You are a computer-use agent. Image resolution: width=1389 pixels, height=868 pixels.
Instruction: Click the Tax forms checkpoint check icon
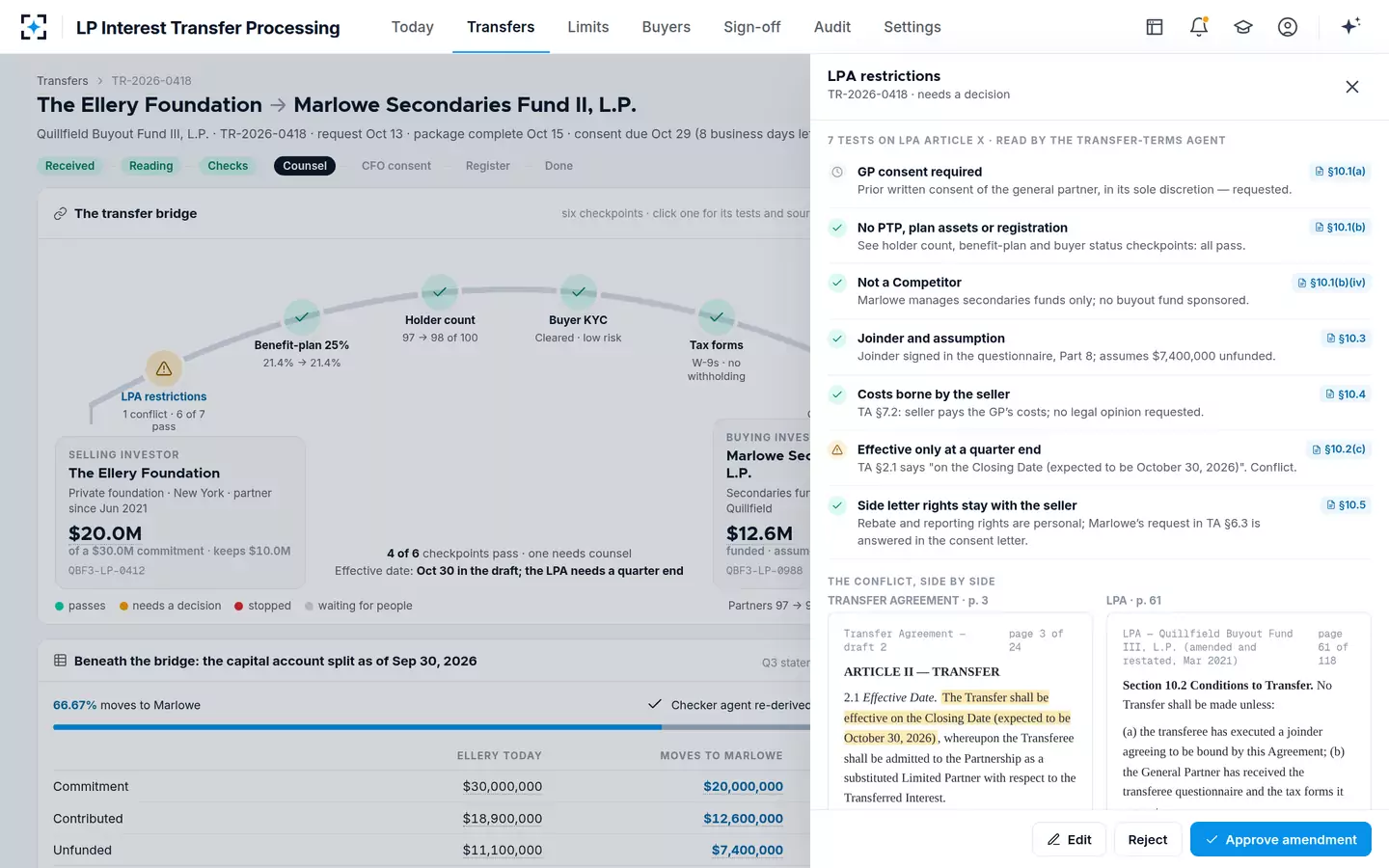click(717, 316)
